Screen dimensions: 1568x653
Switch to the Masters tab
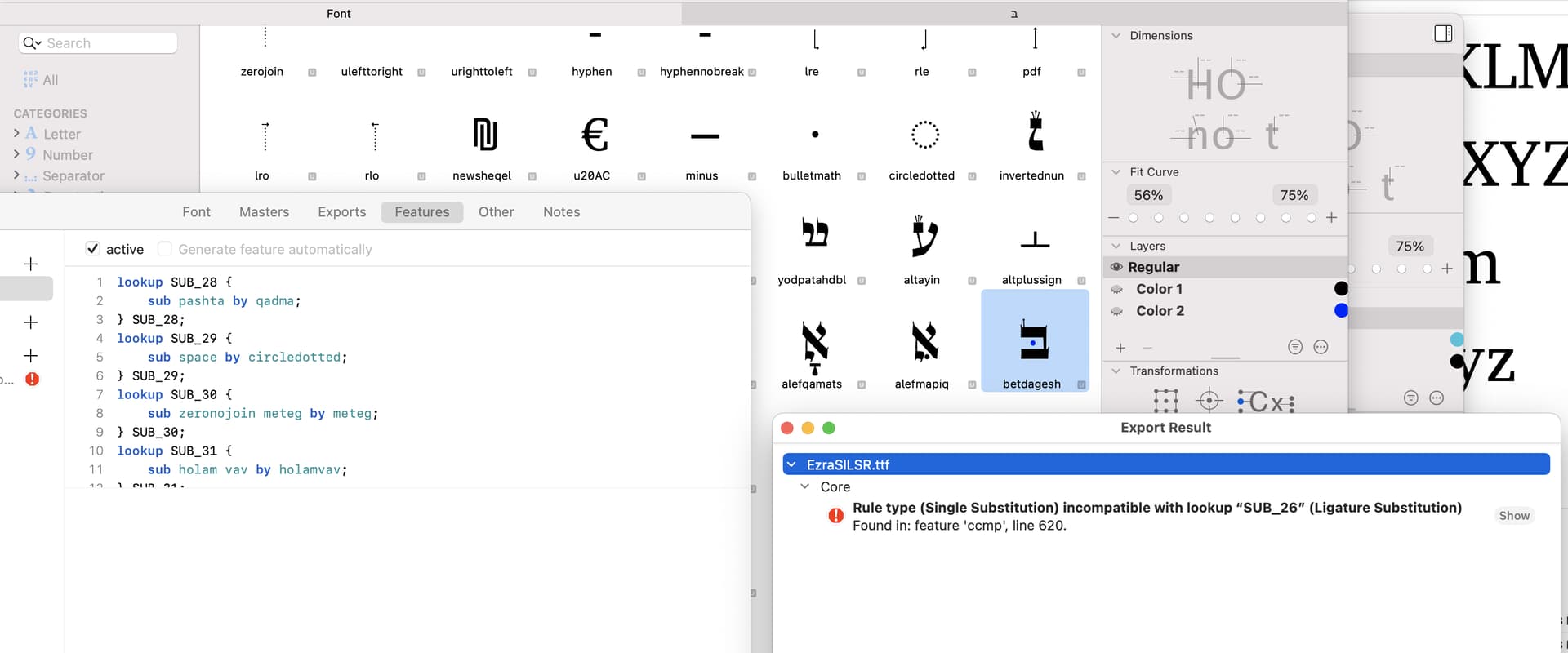pos(264,212)
